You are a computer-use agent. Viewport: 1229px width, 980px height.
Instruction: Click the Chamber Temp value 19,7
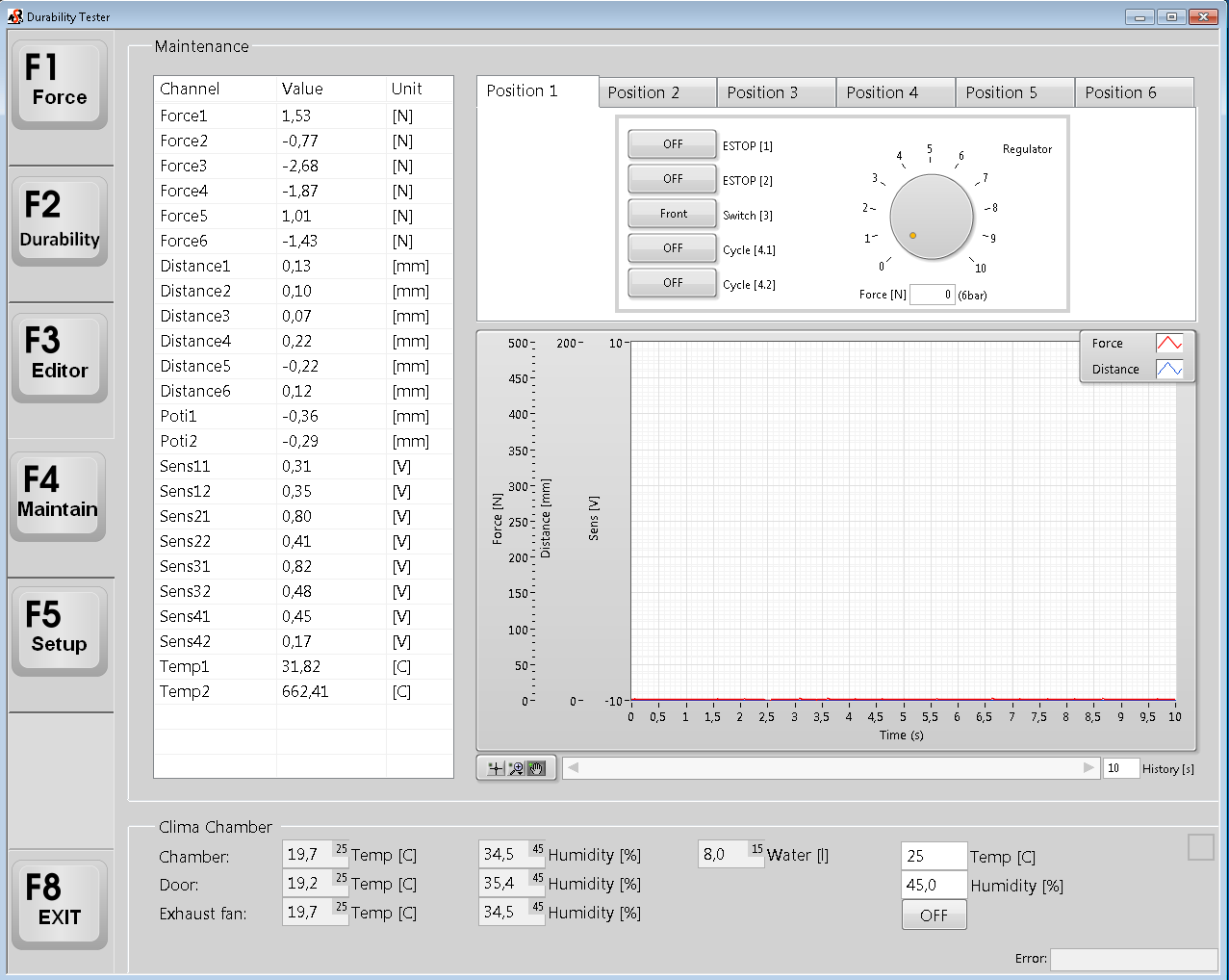pos(316,854)
